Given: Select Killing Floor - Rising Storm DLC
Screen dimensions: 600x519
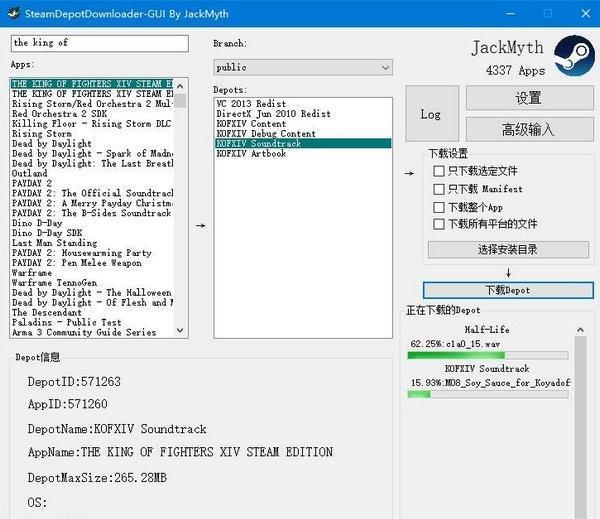Looking at the screenshot, I should tap(91, 124).
